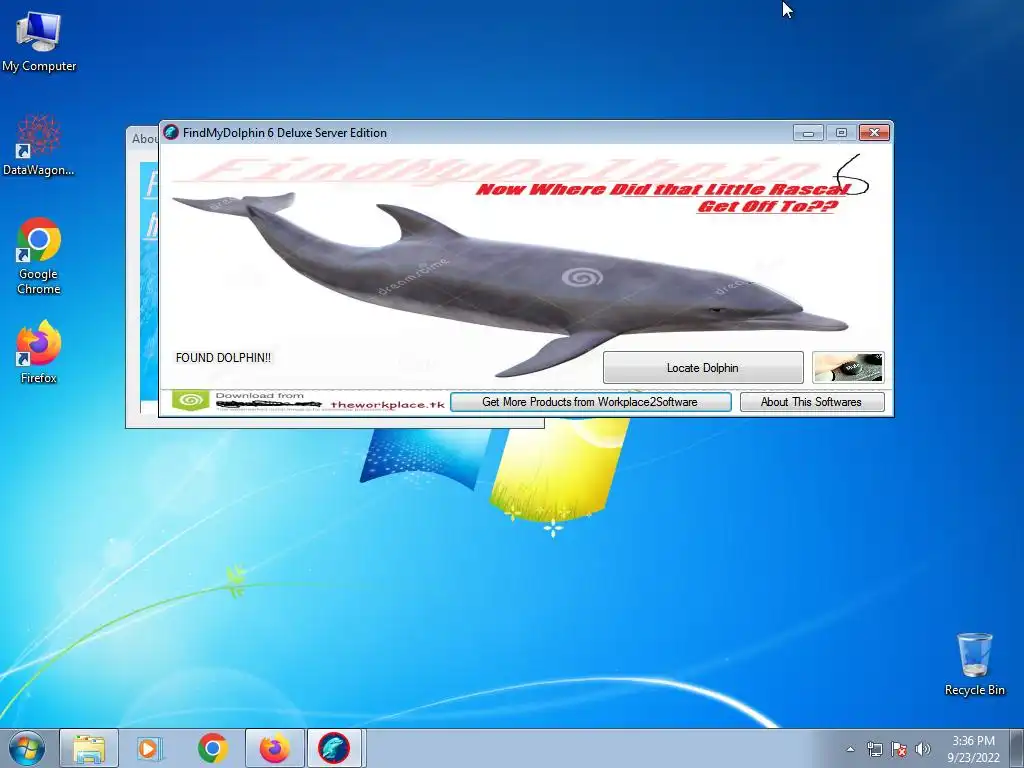Open theworkplace.tk link in banner
Image resolution: width=1024 pixels, height=768 pixels.
click(x=387, y=404)
